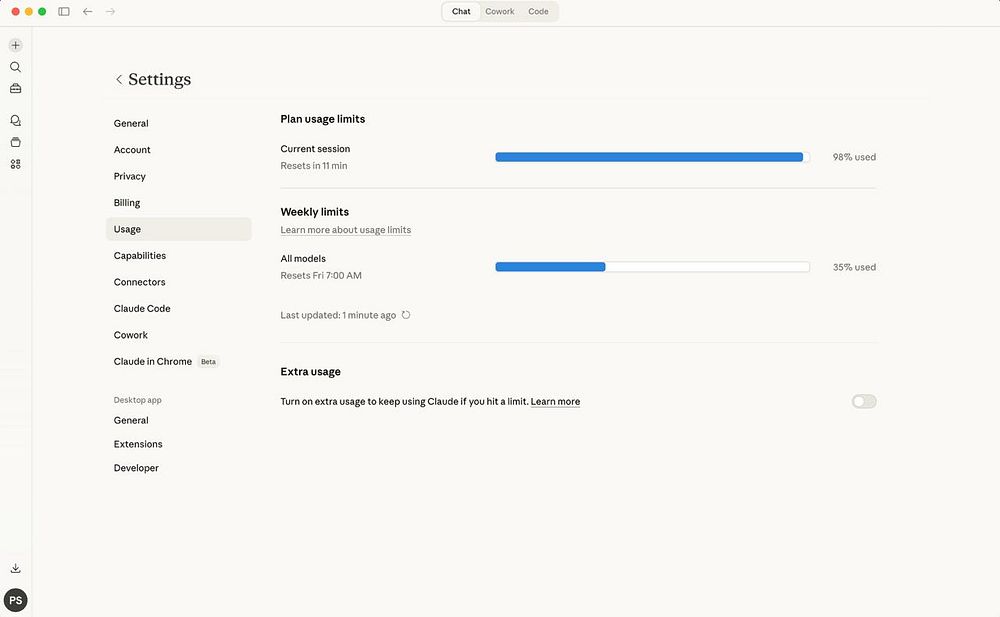This screenshot has height=617, width=1000.
Task: Open Privacy settings
Action: coord(179,176)
